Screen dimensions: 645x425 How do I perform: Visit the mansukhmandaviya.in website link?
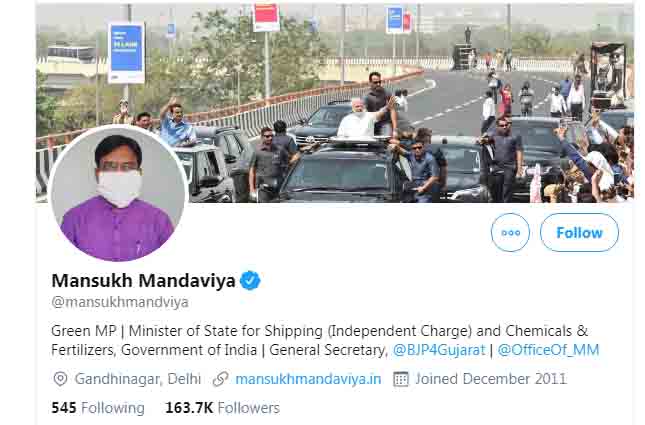(308, 379)
